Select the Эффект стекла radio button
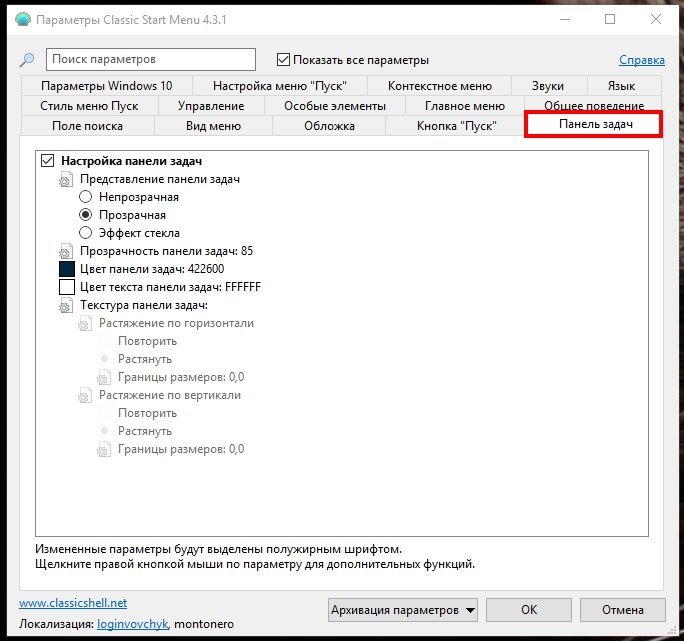684x641 pixels. coord(86,233)
